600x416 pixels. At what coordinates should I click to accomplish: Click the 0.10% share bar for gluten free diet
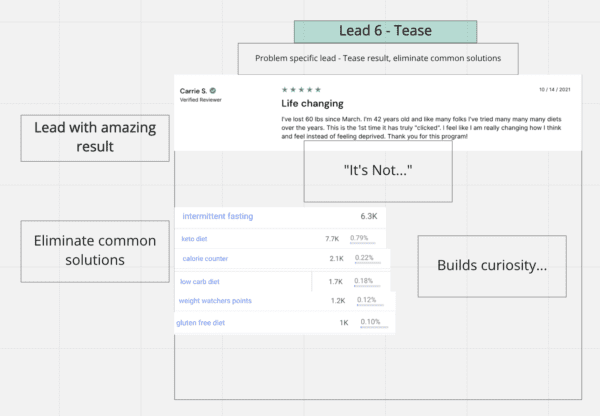(374, 327)
